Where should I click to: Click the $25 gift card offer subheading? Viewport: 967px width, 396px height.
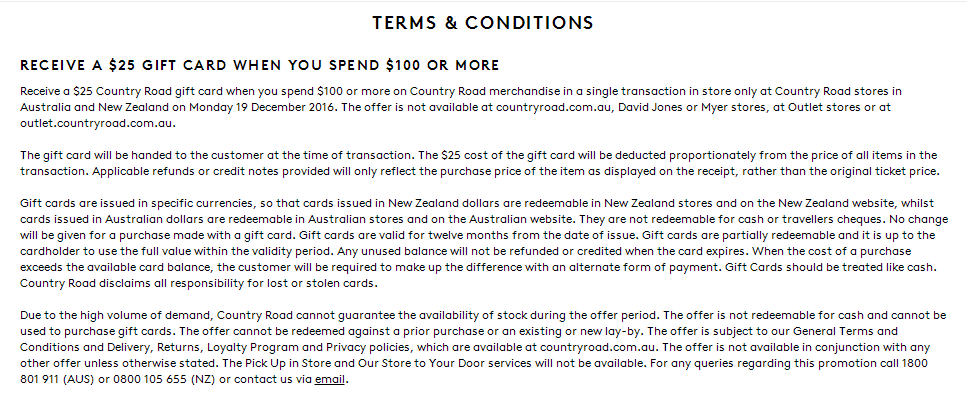260,65
